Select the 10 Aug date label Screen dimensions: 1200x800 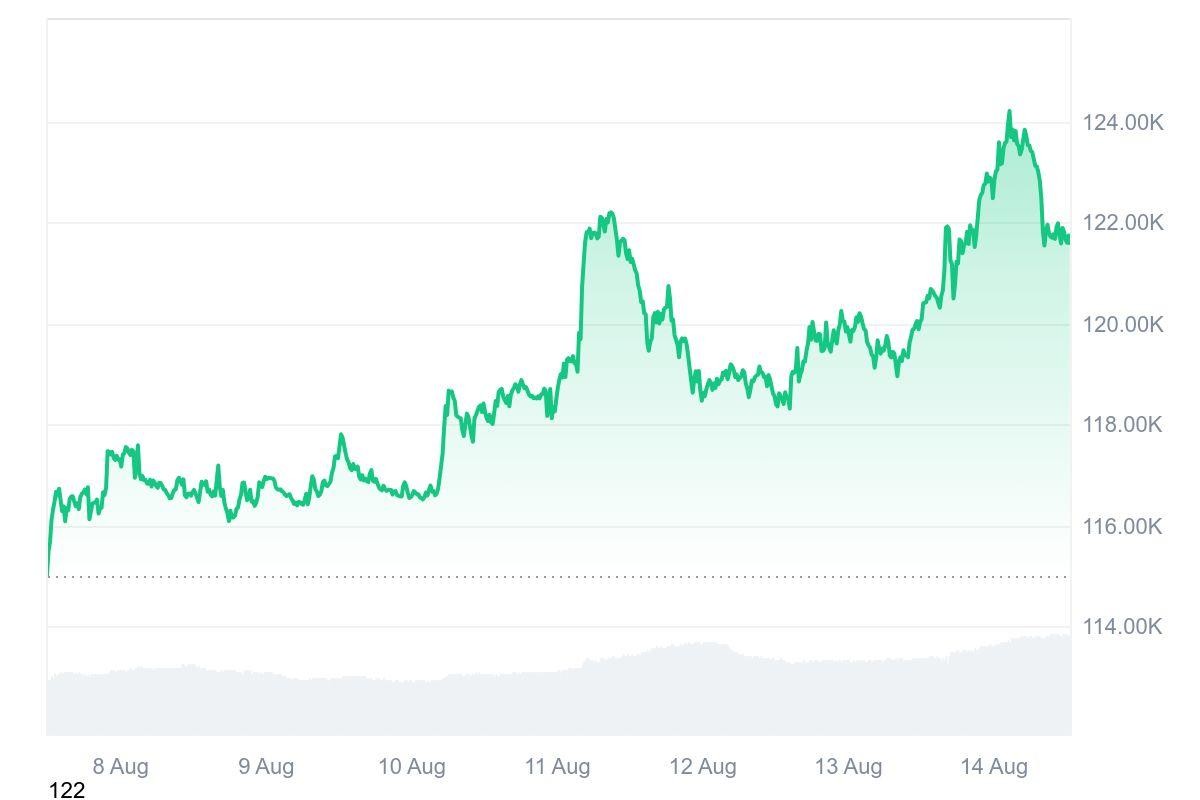coord(411,767)
